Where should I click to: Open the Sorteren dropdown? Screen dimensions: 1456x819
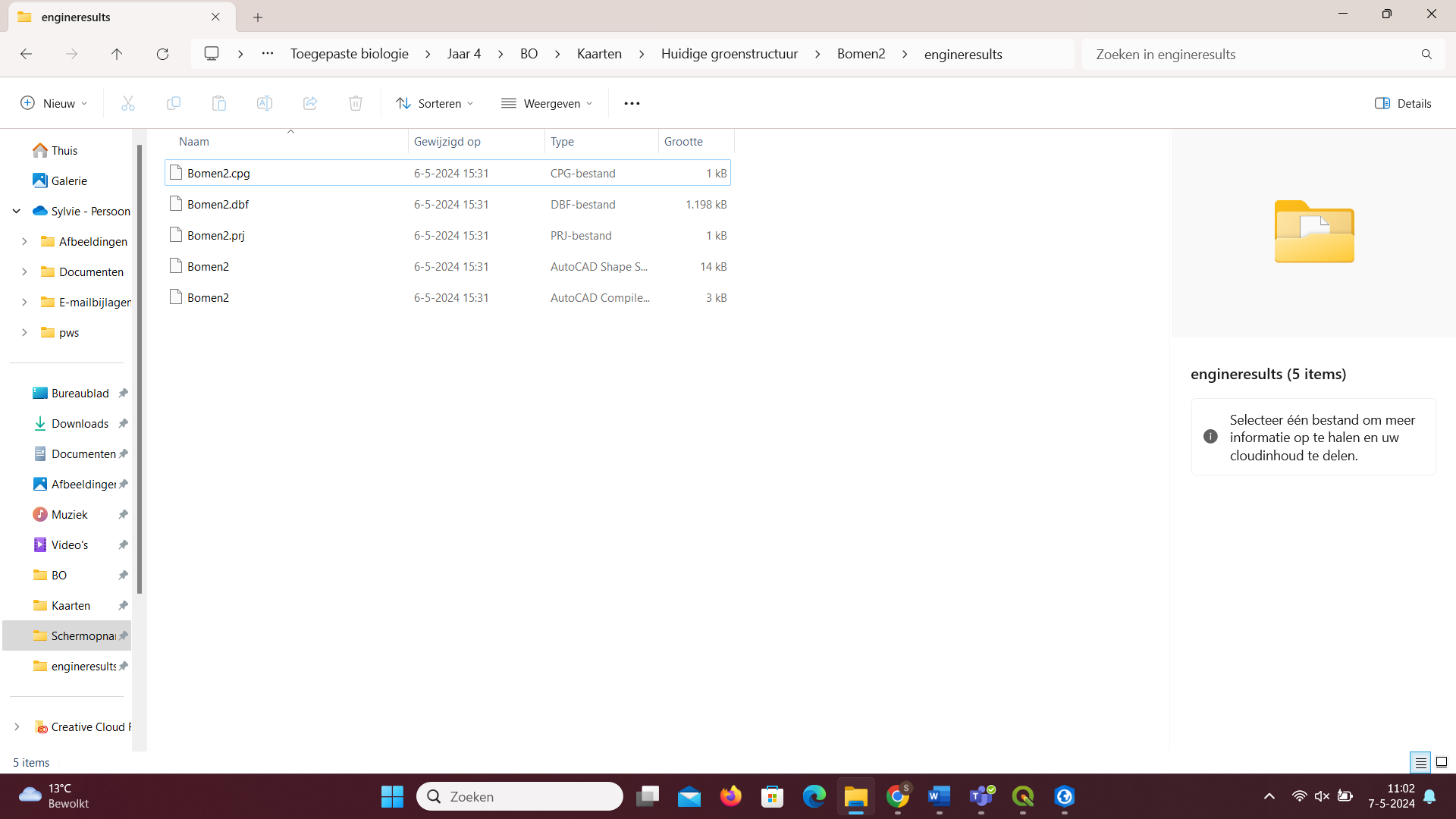435,103
